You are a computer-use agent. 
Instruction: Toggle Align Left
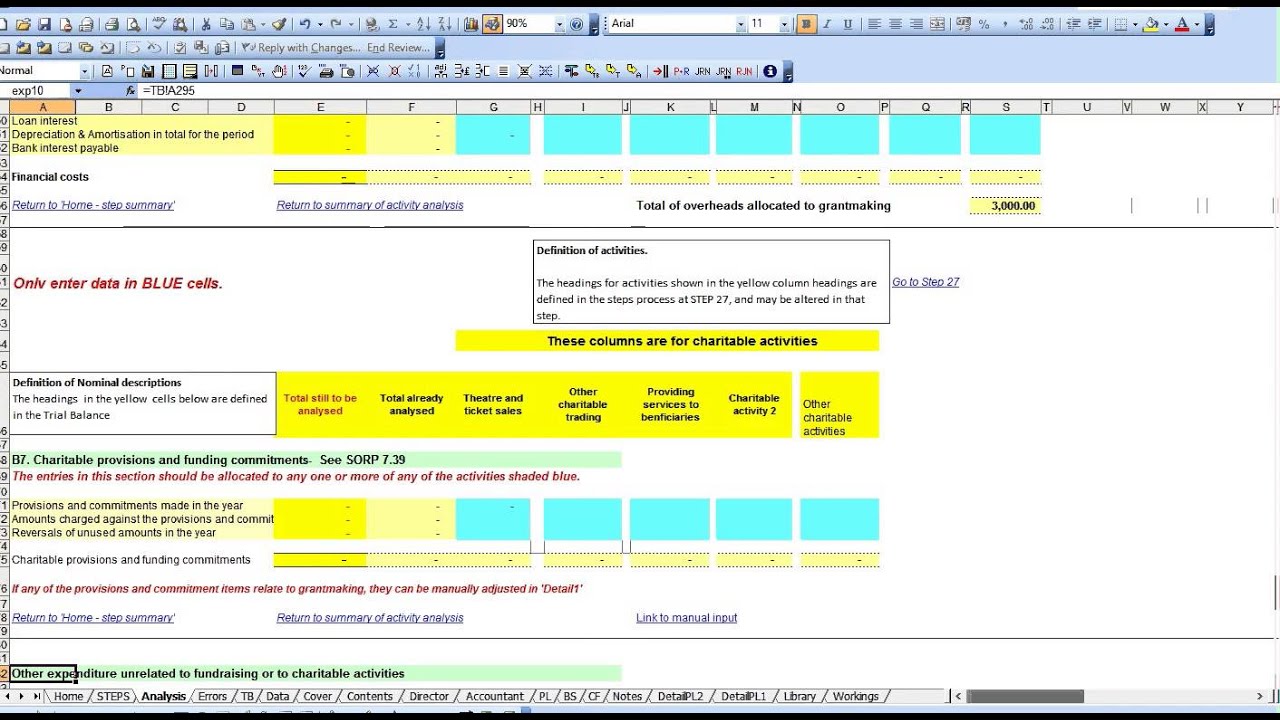point(874,24)
